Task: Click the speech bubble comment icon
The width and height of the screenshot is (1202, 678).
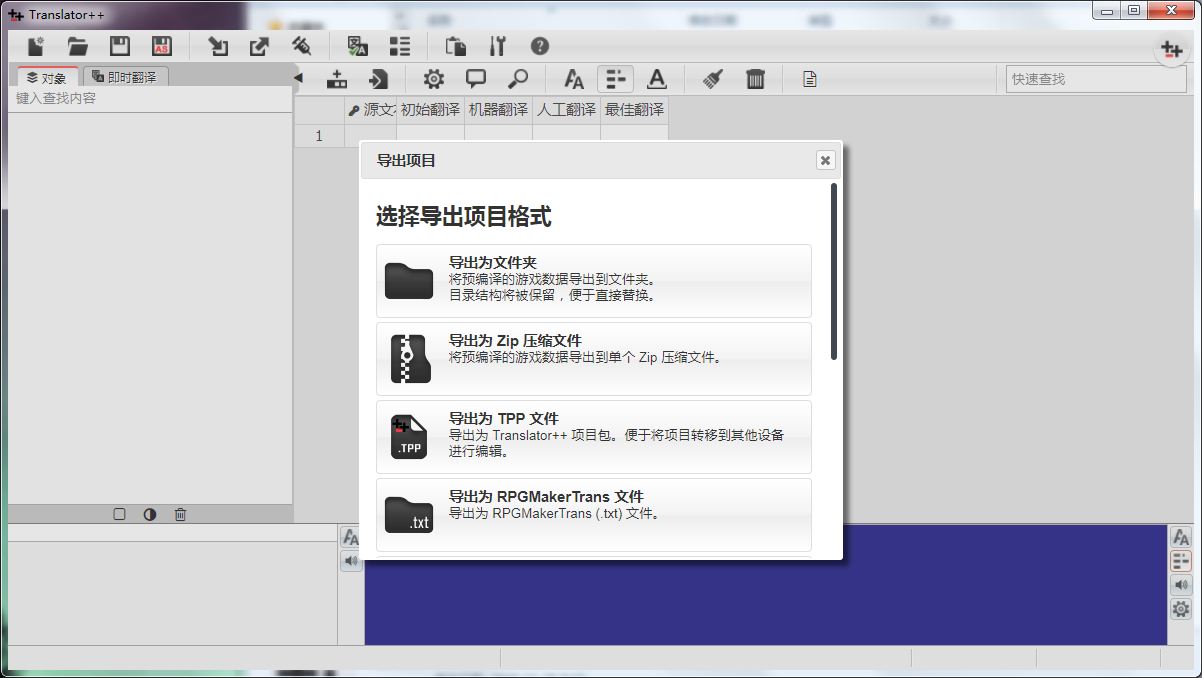Action: click(x=476, y=79)
